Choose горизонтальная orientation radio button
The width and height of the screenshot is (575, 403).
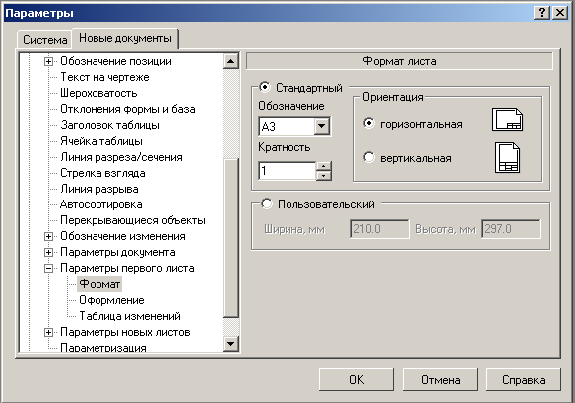tap(369, 123)
